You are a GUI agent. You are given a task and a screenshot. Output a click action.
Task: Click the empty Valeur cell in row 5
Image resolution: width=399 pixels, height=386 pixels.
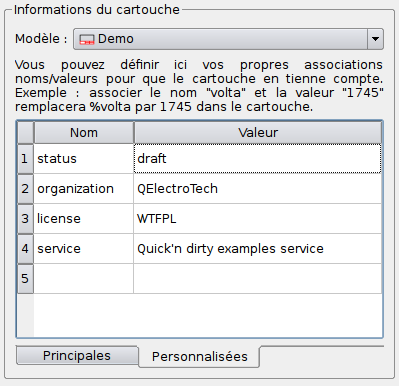pos(258,279)
